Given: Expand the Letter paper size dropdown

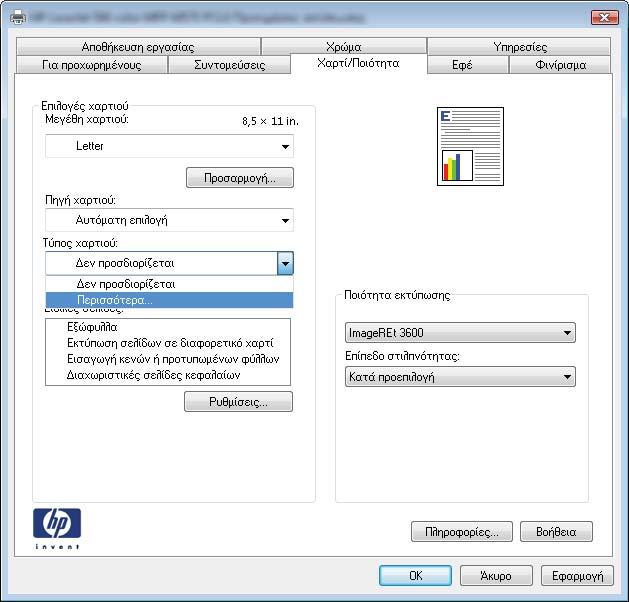Looking at the screenshot, I should 169,146.
